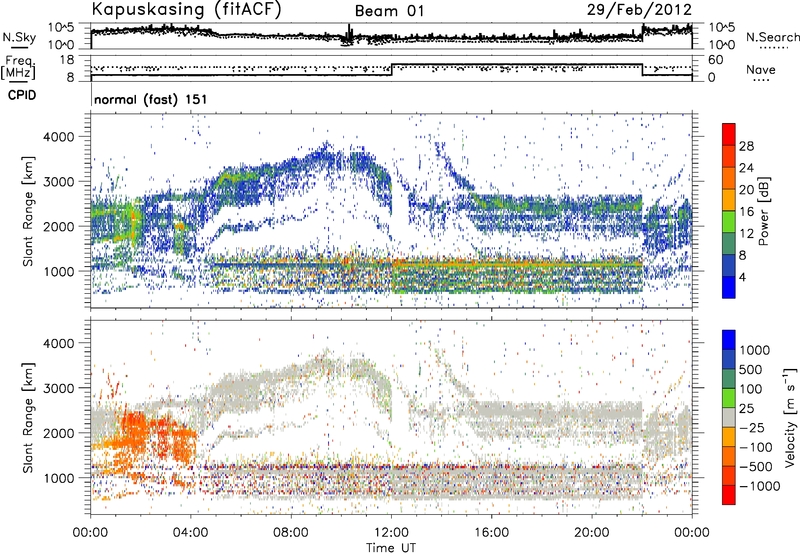The image size is (800, 554).
Task: Click the solid line sample under N.Sky
Action: click(x=18, y=48)
